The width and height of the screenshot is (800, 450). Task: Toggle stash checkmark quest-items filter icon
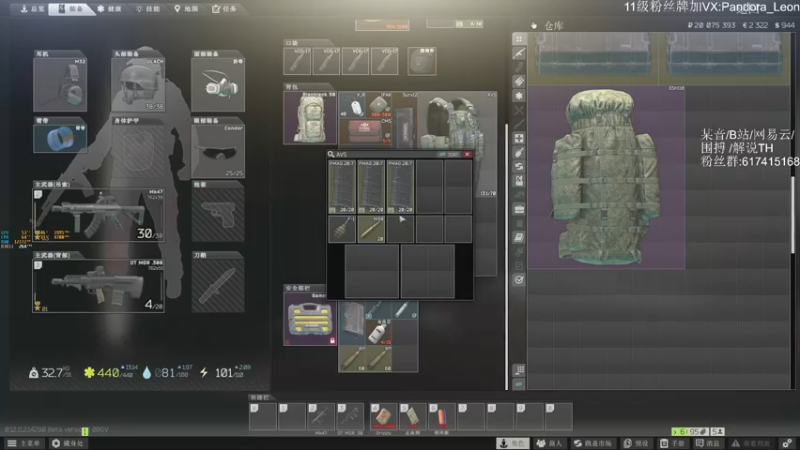pyautogui.click(x=519, y=280)
